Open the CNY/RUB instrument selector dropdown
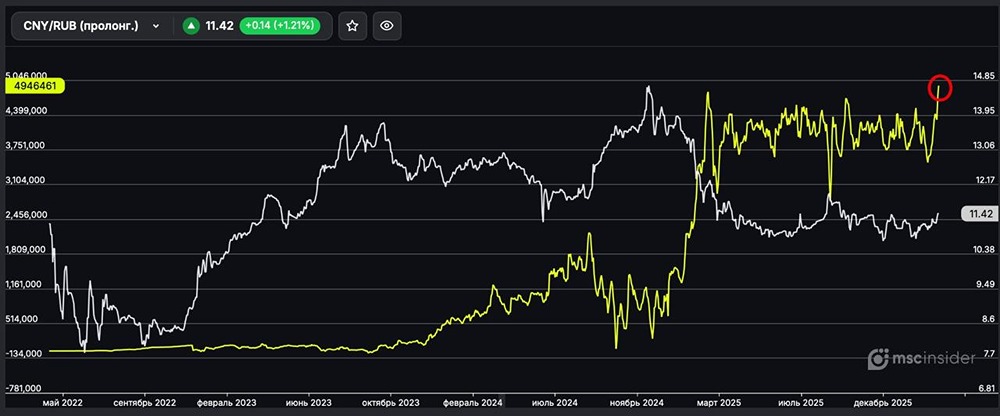Image resolution: width=1000 pixels, height=416 pixels. click(x=91, y=26)
